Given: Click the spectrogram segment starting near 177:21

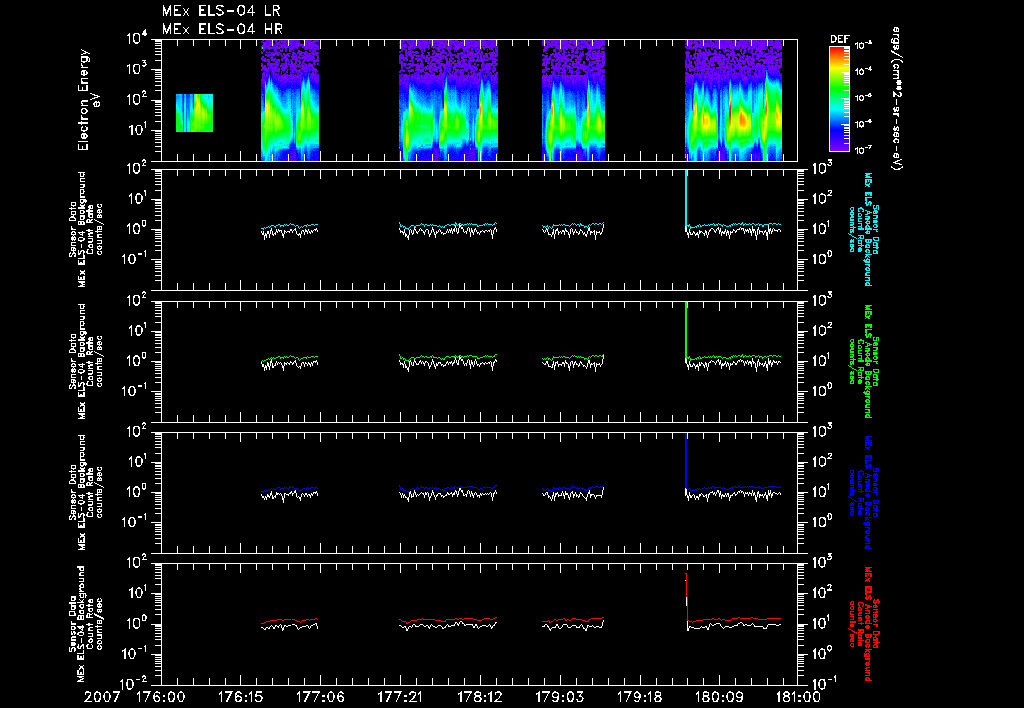Looking at the screenshot, I should pyautogui.click(x=448, y=100).
